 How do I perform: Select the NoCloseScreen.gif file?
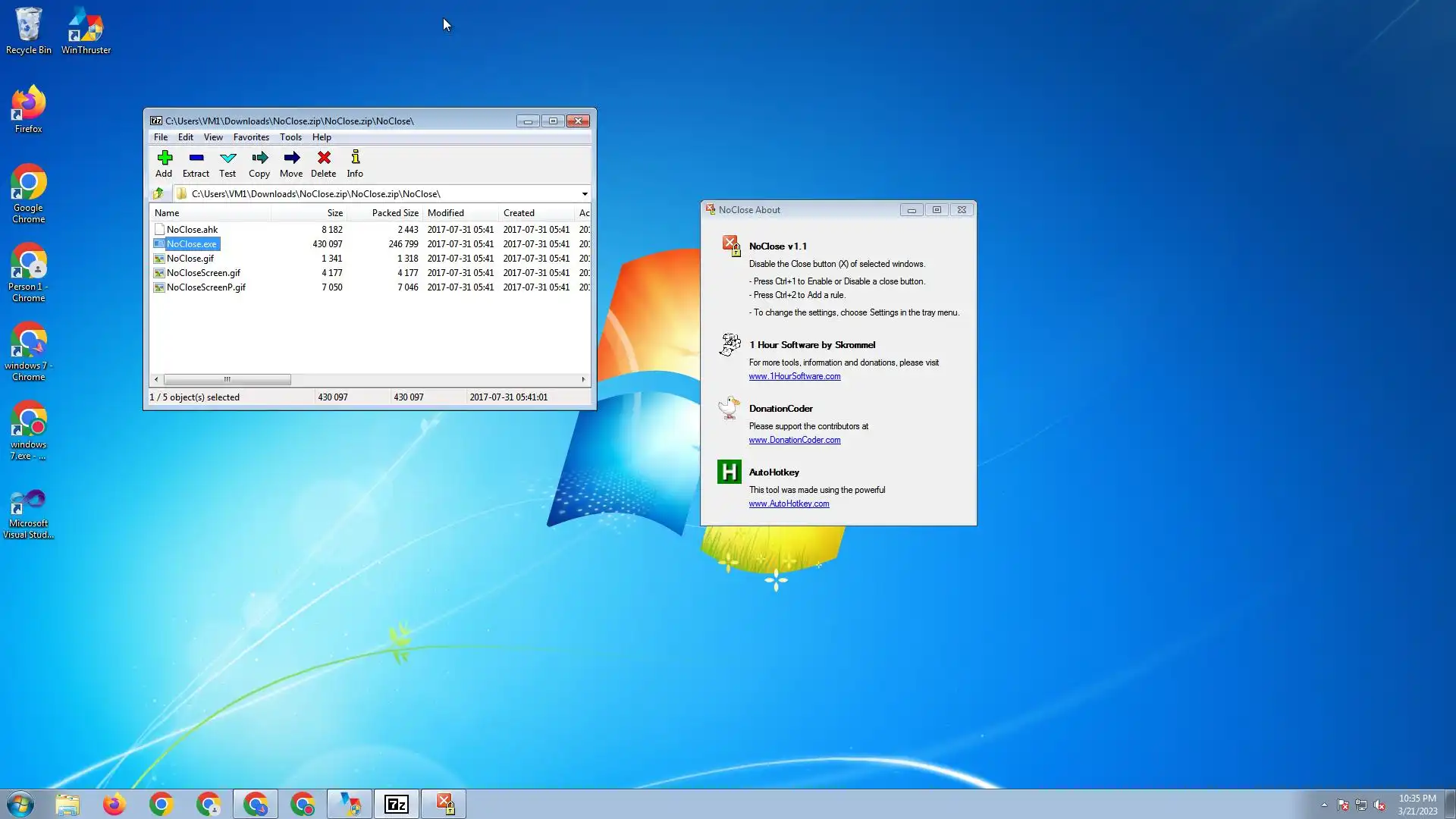coord(203,273)
